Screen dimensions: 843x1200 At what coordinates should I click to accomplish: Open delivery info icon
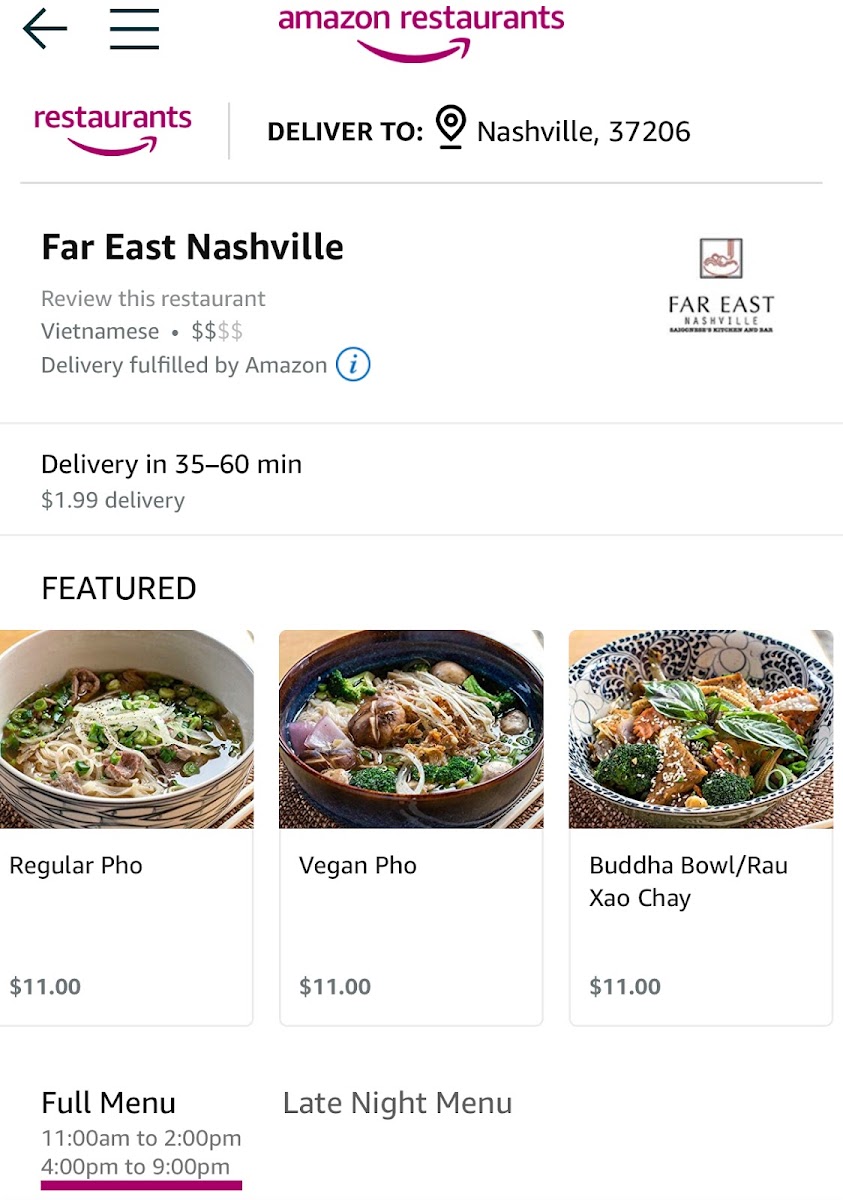[353, 365]
